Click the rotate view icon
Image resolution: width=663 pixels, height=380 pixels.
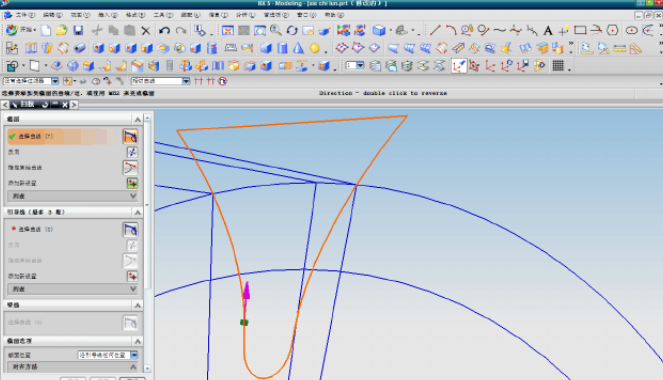tap(292, 30)
